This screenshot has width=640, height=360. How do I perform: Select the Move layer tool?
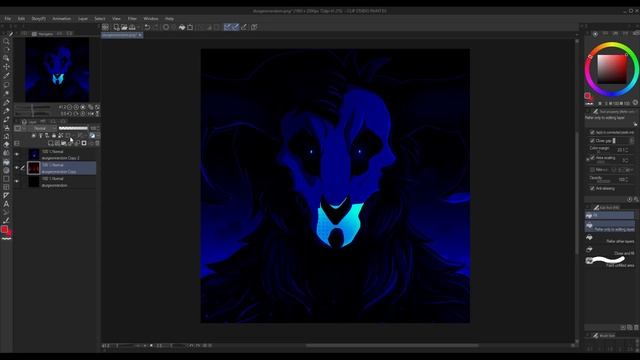coord(6,67)
